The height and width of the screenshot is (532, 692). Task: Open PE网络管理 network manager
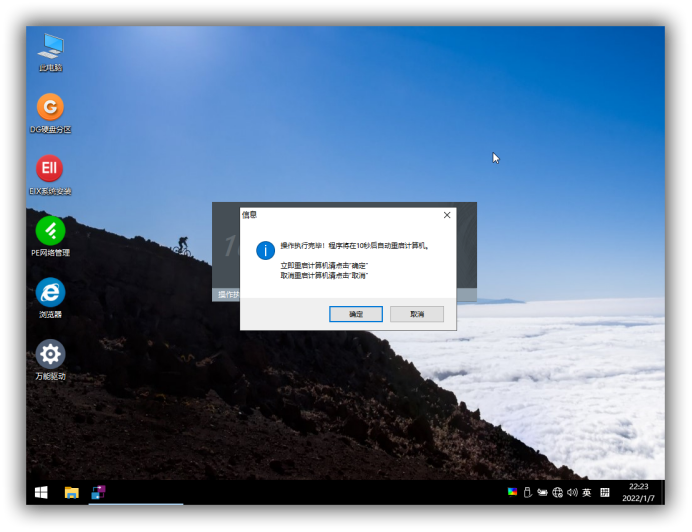click(50, 231)
